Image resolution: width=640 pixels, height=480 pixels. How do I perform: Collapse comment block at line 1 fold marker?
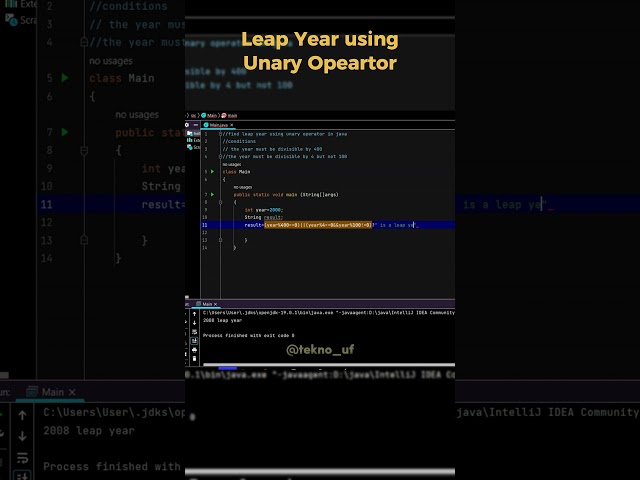pos(220,134)
